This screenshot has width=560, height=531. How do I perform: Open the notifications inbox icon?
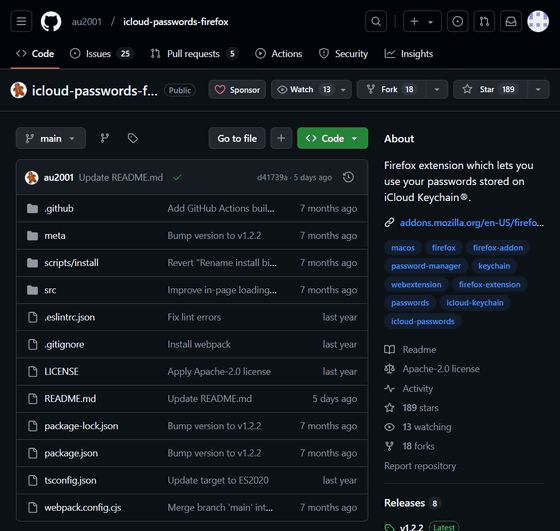[511, 21]
